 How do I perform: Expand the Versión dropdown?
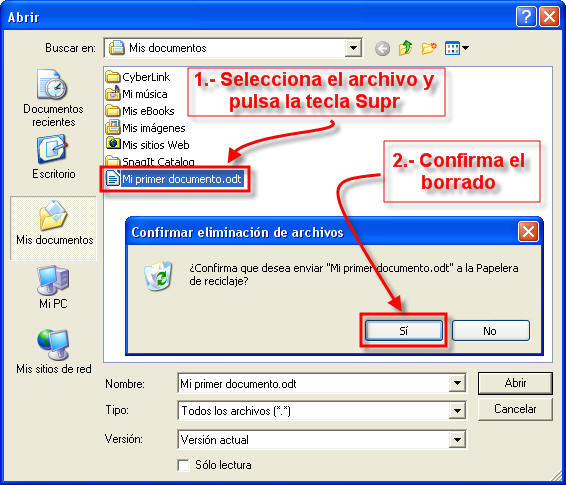click(457, 440)
